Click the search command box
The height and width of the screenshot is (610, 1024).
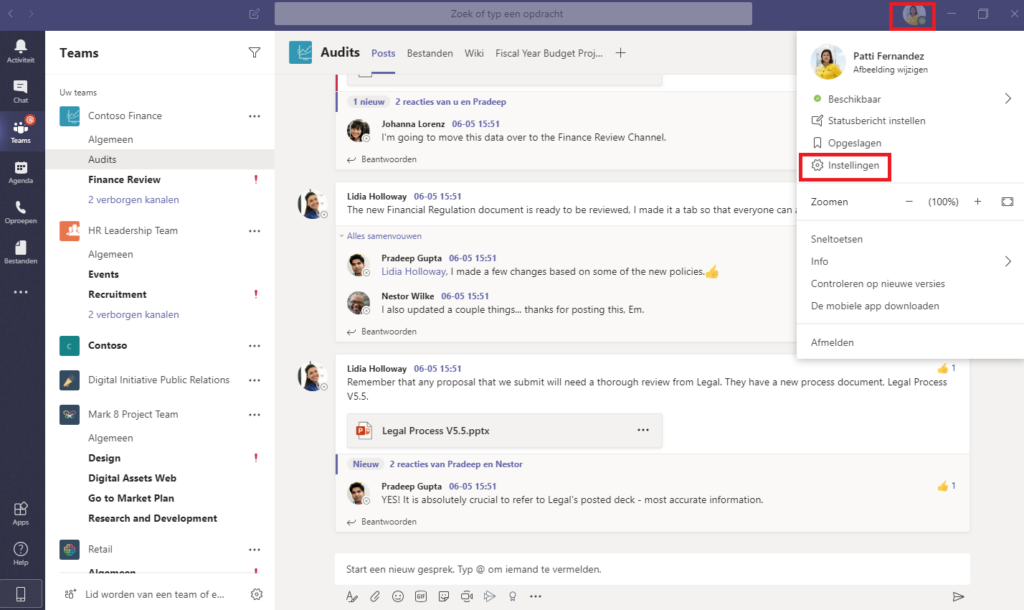click(x=513, y=14)
